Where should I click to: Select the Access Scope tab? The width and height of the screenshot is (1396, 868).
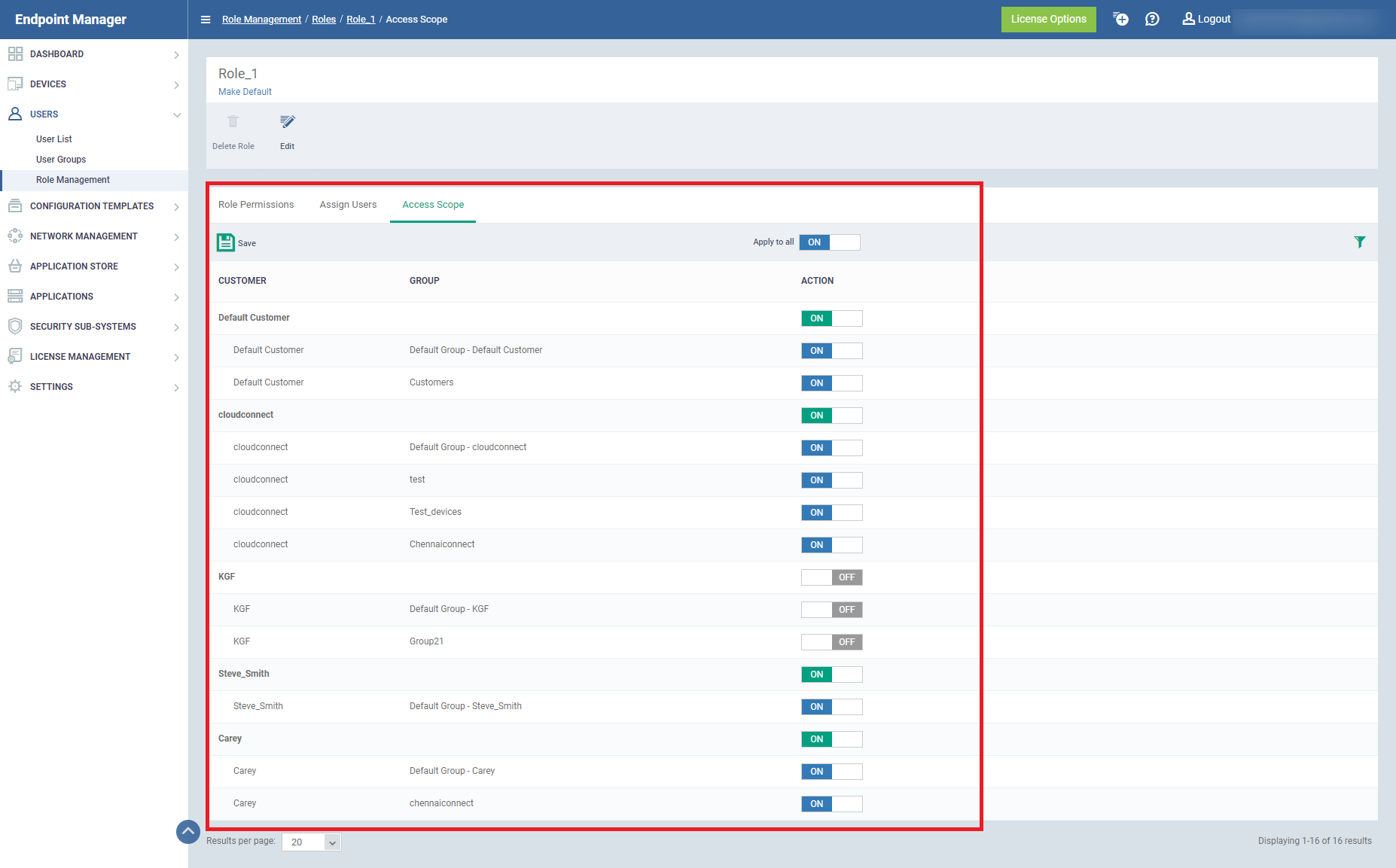click(x=433, y=205)
